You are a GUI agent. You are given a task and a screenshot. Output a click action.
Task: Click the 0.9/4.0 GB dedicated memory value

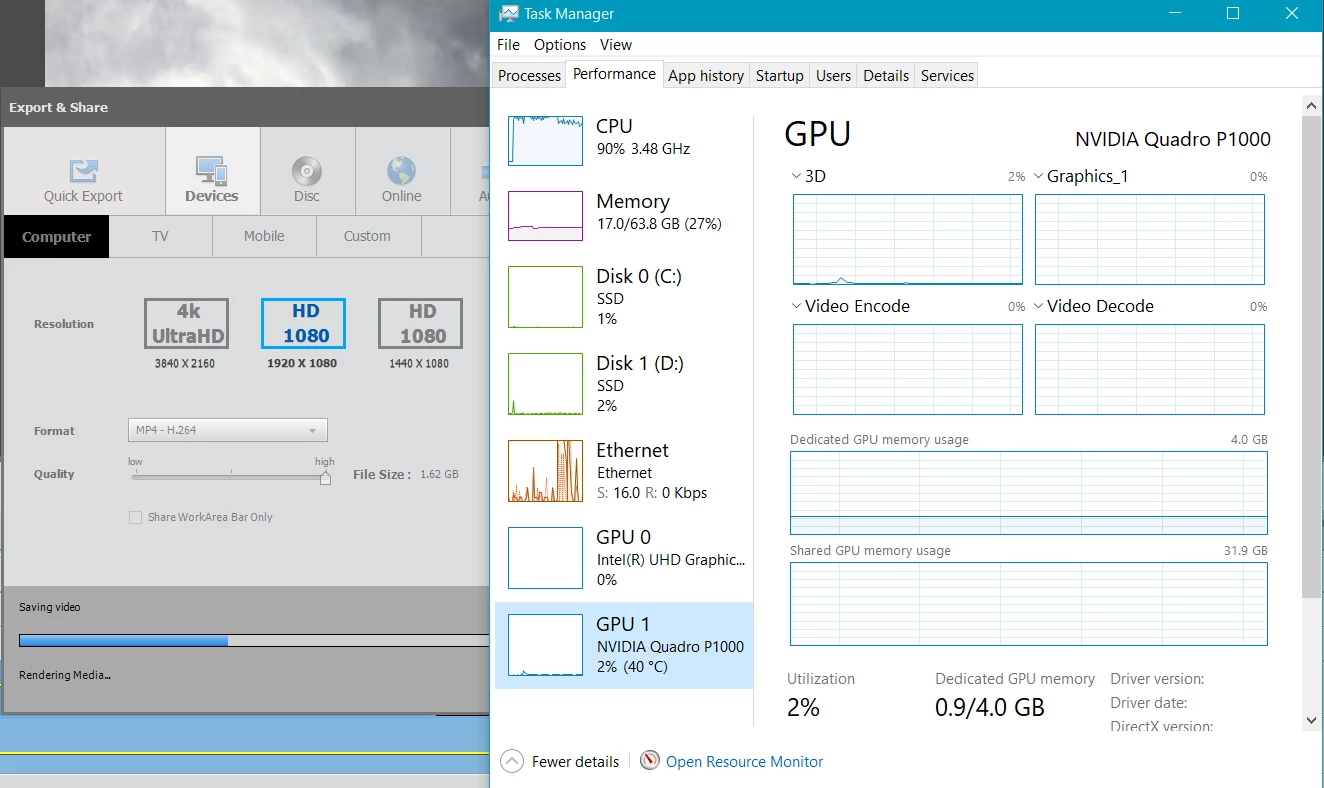(990, 708)
